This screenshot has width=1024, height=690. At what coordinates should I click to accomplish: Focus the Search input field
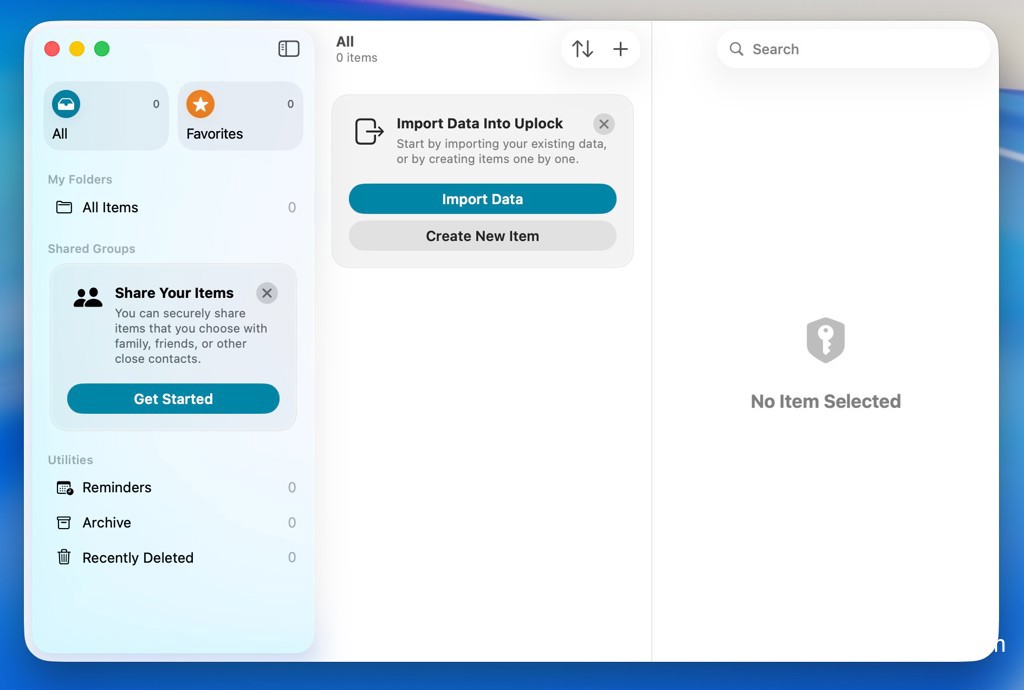coord(854,49)
